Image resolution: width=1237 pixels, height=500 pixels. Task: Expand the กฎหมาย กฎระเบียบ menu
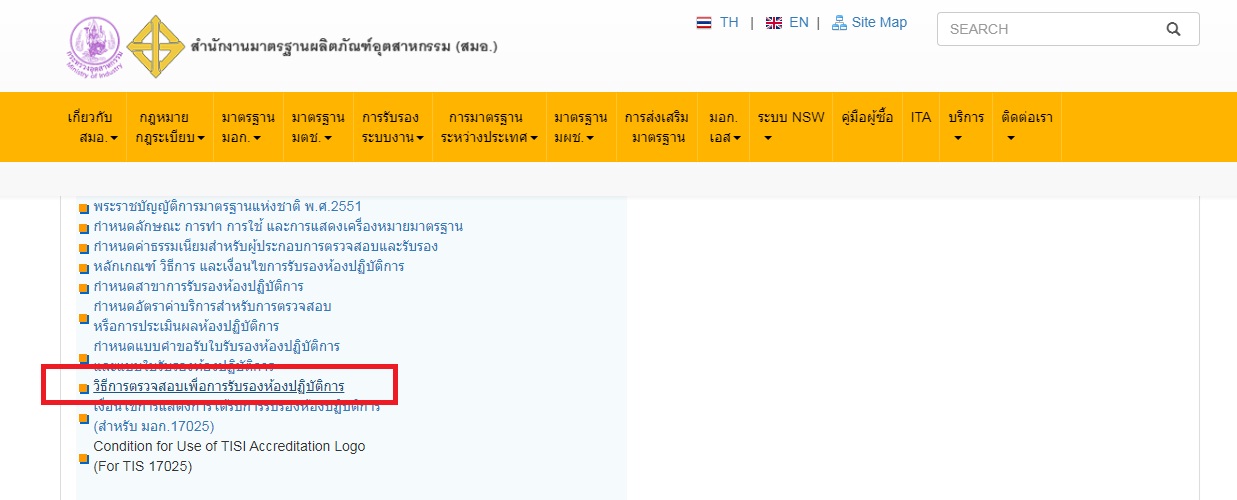coord(170,127)
